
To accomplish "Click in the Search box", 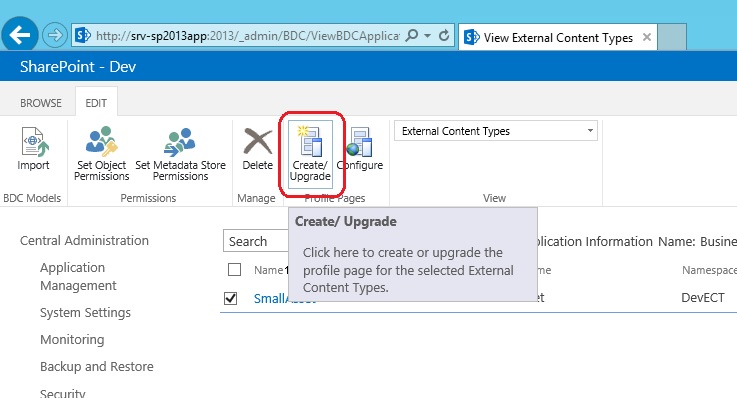I will (256, 241).
